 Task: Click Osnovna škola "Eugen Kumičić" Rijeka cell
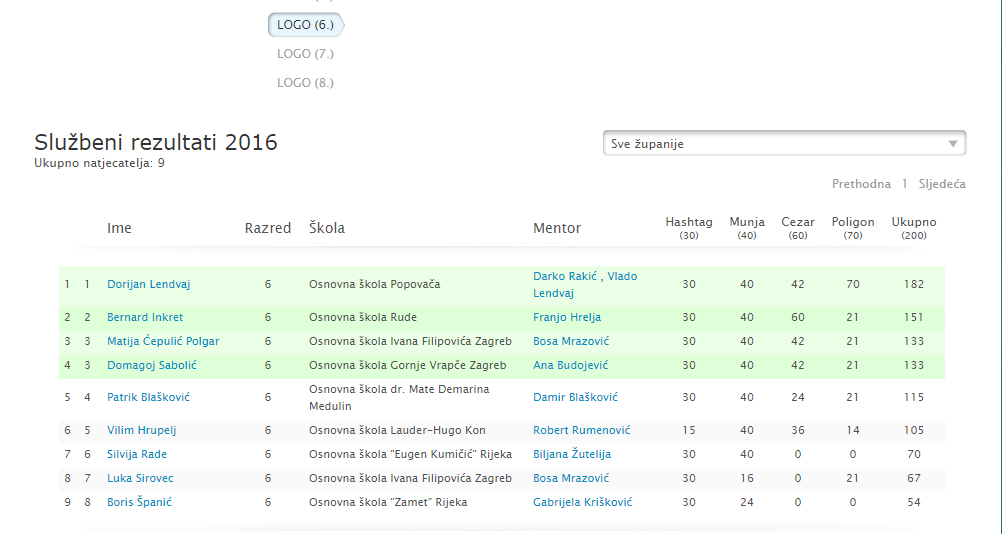click(410, 454)
